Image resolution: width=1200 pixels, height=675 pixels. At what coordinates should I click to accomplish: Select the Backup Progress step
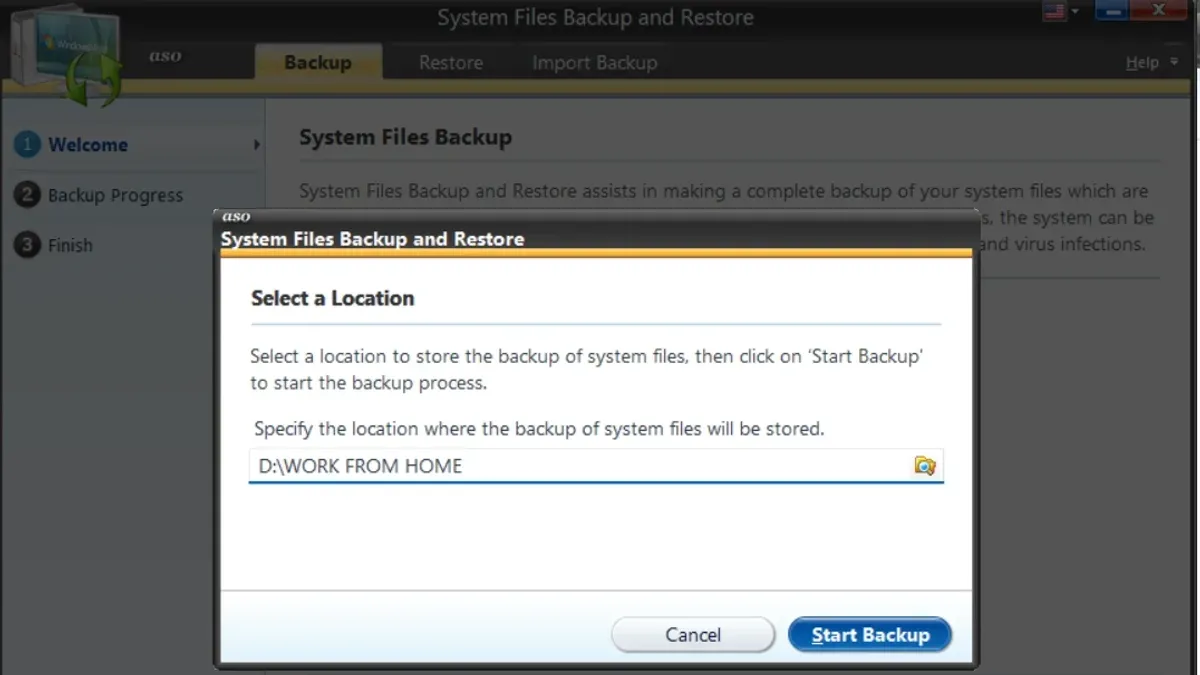point(115,195)
